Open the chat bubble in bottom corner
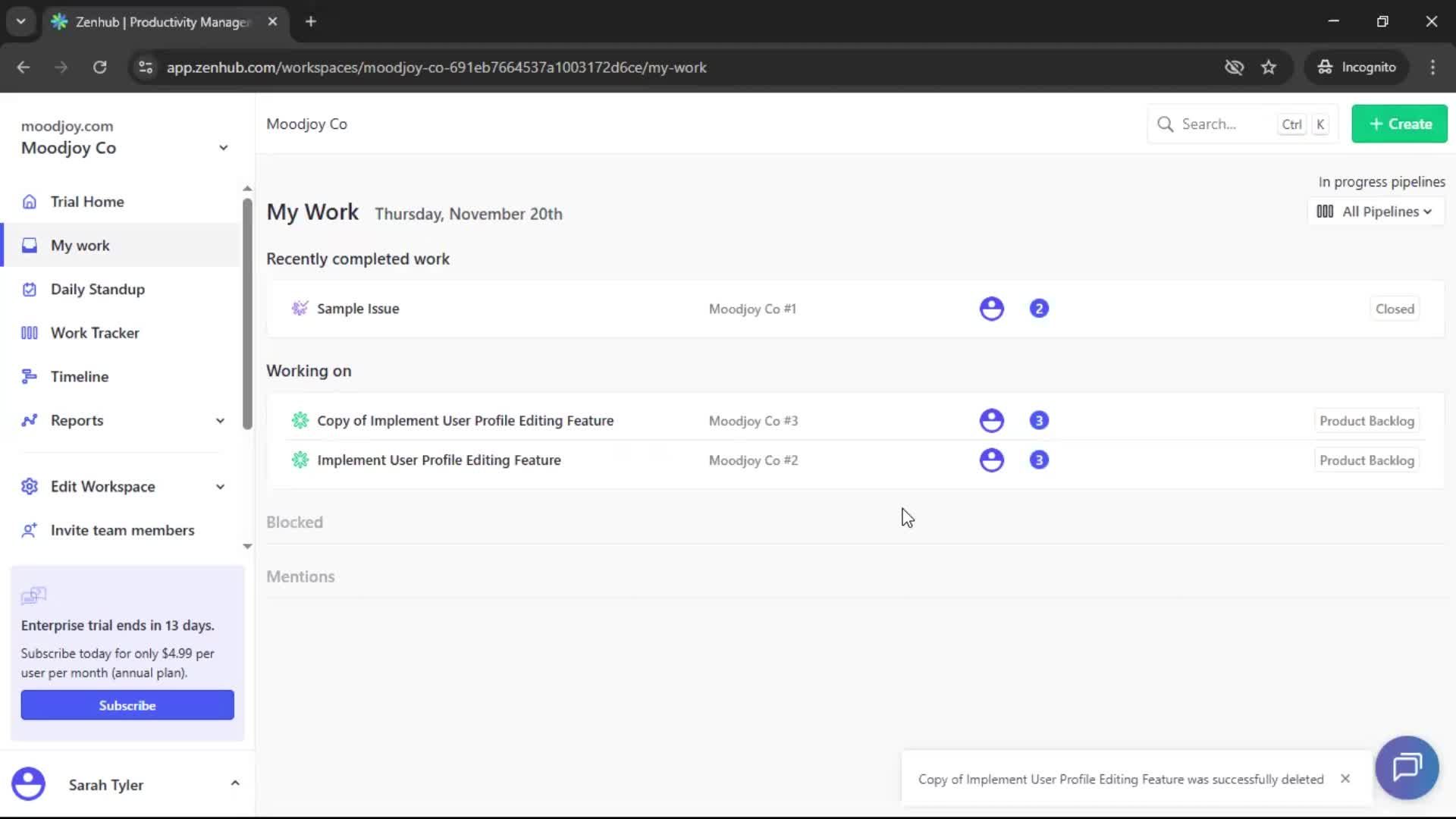Image resolution: width=1456 pixels, height=819 pixels. pos(1407,767)
